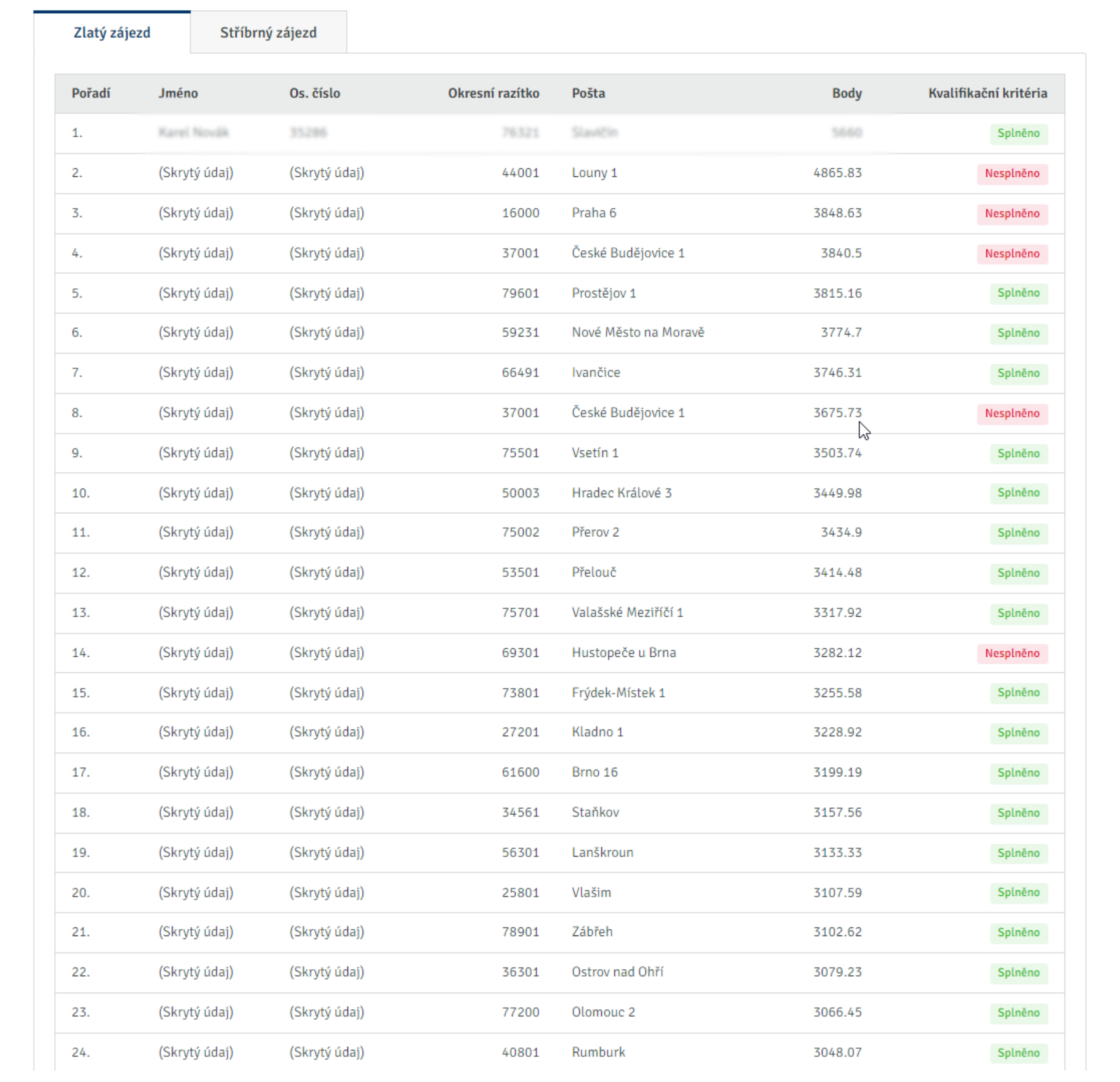Image resolution: width=1120 pixels, height=1082 pixels.
Task: Click the Nesplněno badge for Louny 1
Action: (x=1012, y=173)
